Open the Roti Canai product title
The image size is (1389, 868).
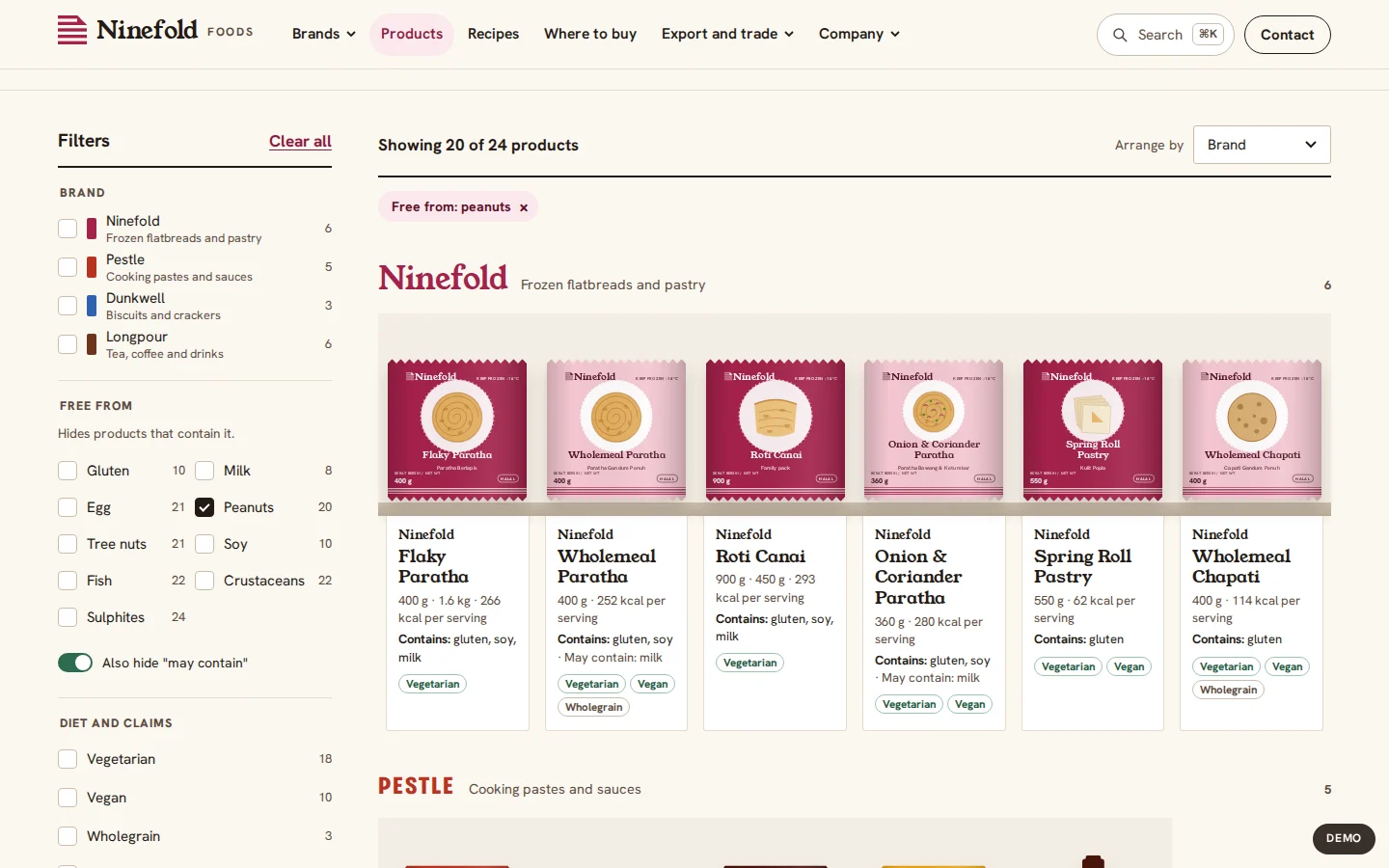coord(760,556)
